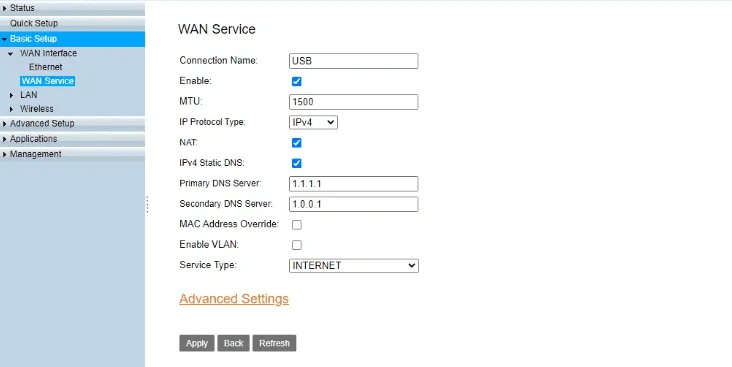Image resolution: width=732 pixels, height=367 pixels.
Task: Open the Management menu
Action: 35,154
